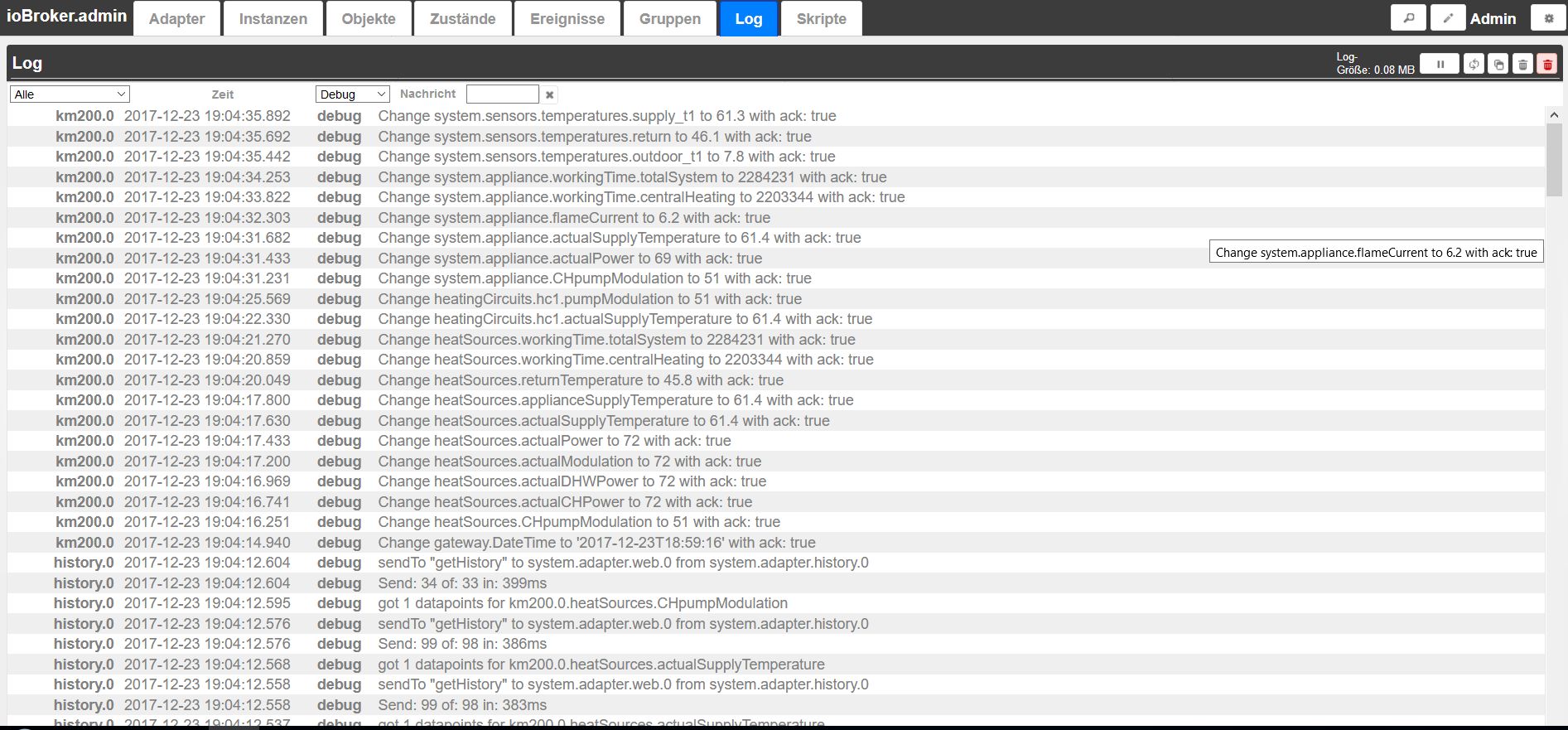Switch to the Adapter tab
The height and width of the screenshot is (730, 1568).
(x=176, y=18)
